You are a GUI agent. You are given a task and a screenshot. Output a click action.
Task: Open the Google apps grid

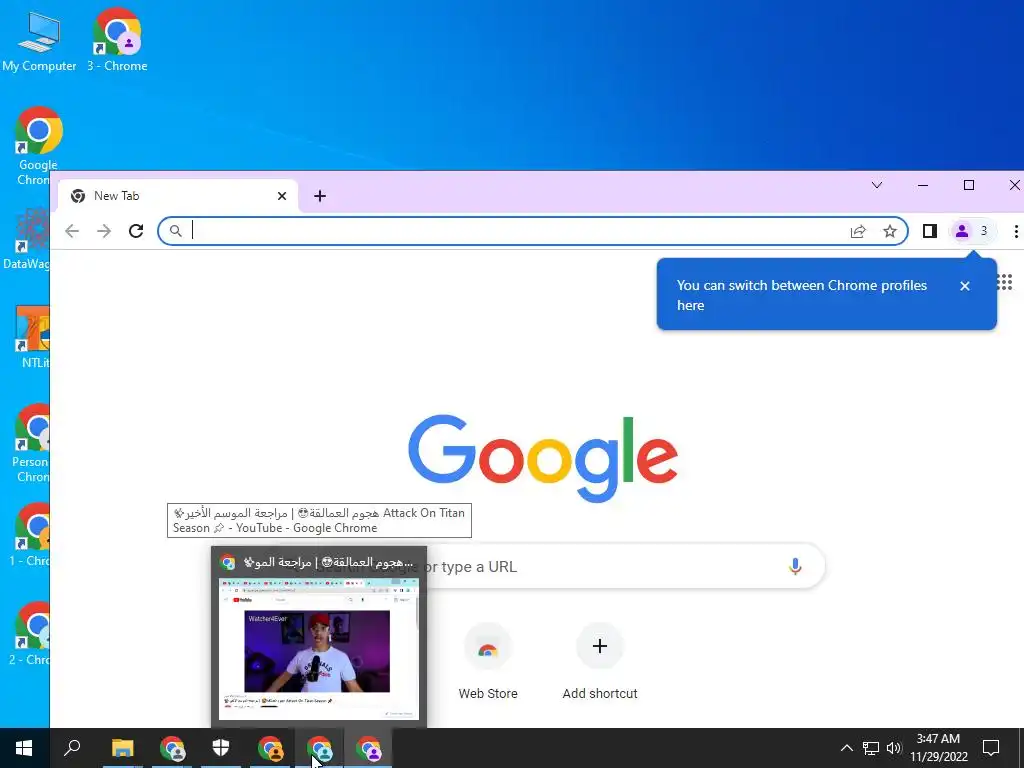(1004, 282)
